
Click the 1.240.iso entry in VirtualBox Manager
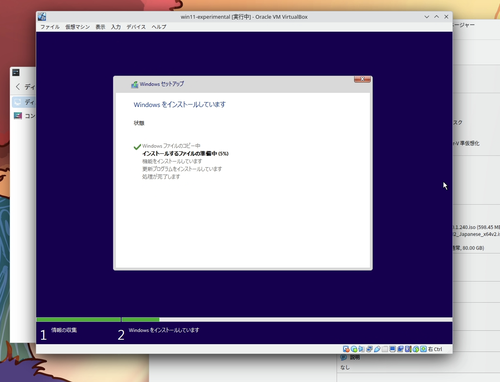(x=476, y=227)
